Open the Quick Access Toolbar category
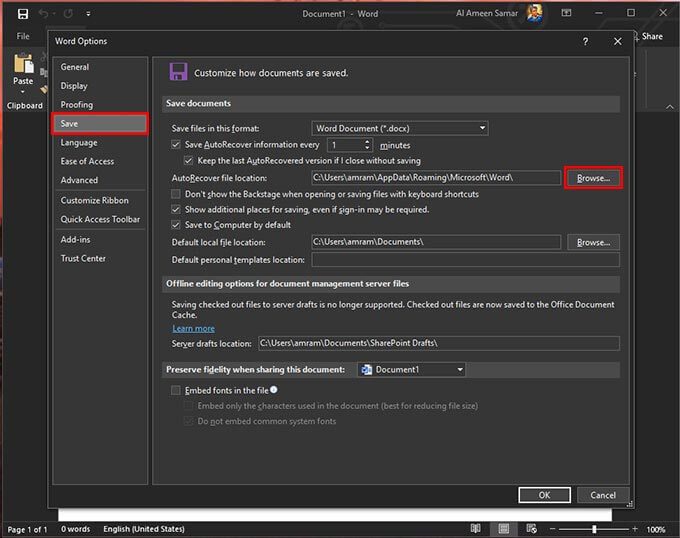 (100, 219)
